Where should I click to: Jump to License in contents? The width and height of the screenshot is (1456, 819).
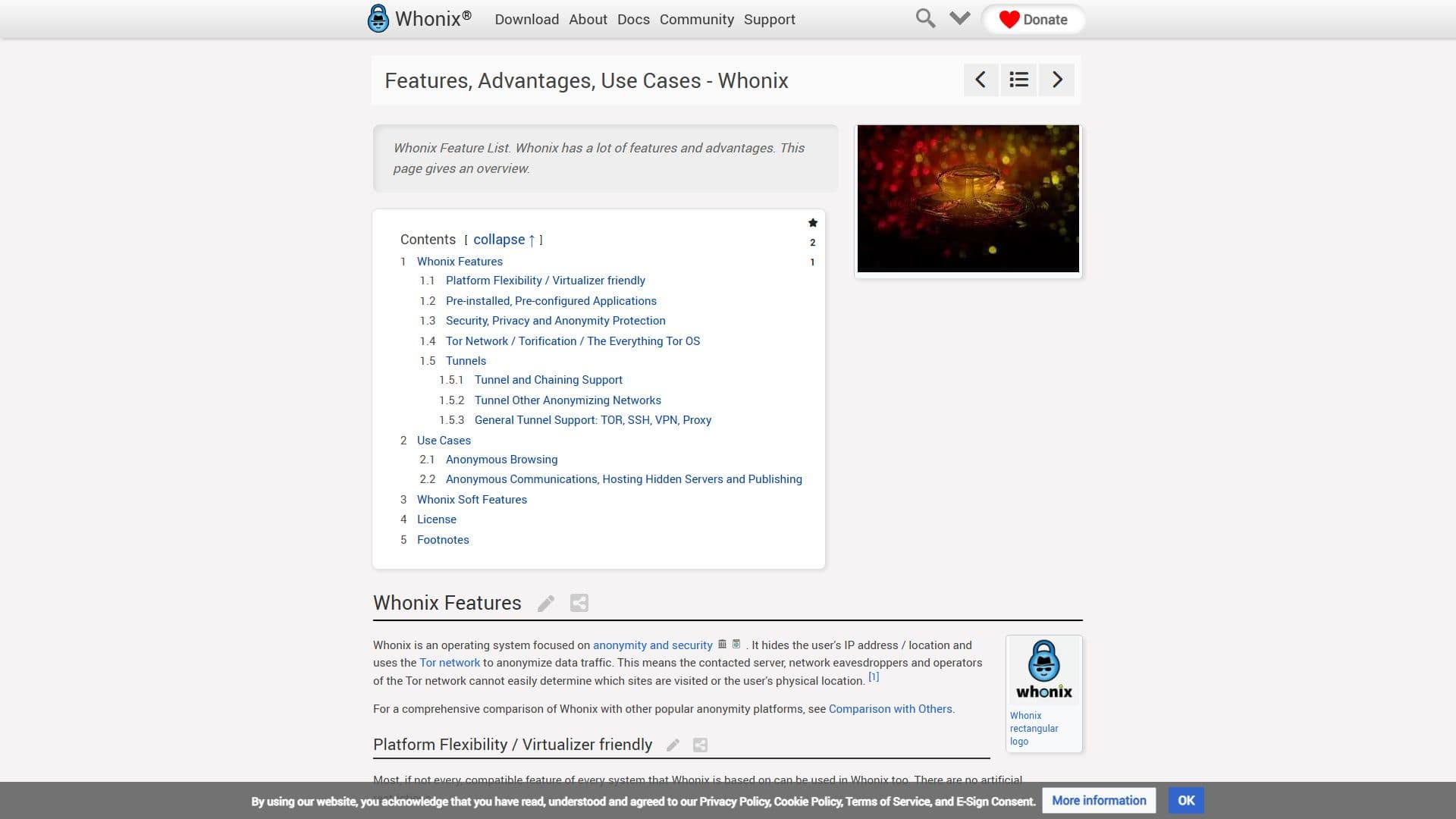437,519
